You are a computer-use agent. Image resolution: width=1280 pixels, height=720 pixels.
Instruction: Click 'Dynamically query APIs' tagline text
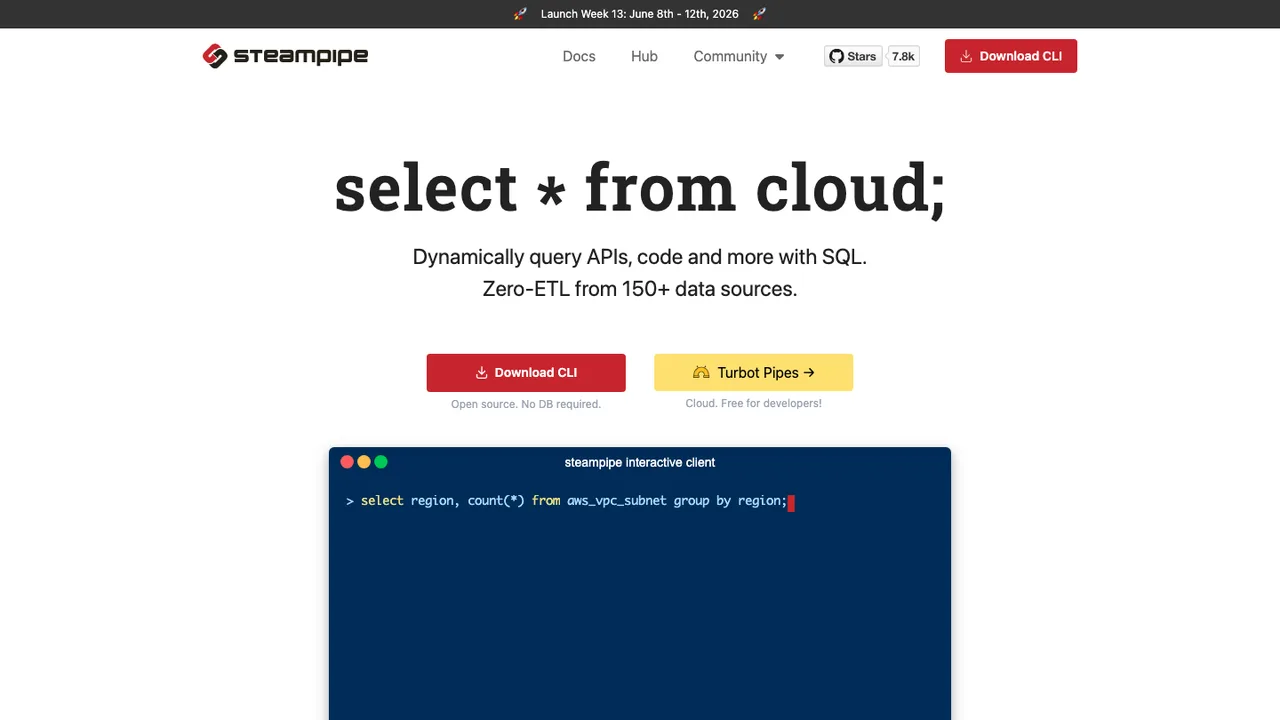click(x=640, y=257)
